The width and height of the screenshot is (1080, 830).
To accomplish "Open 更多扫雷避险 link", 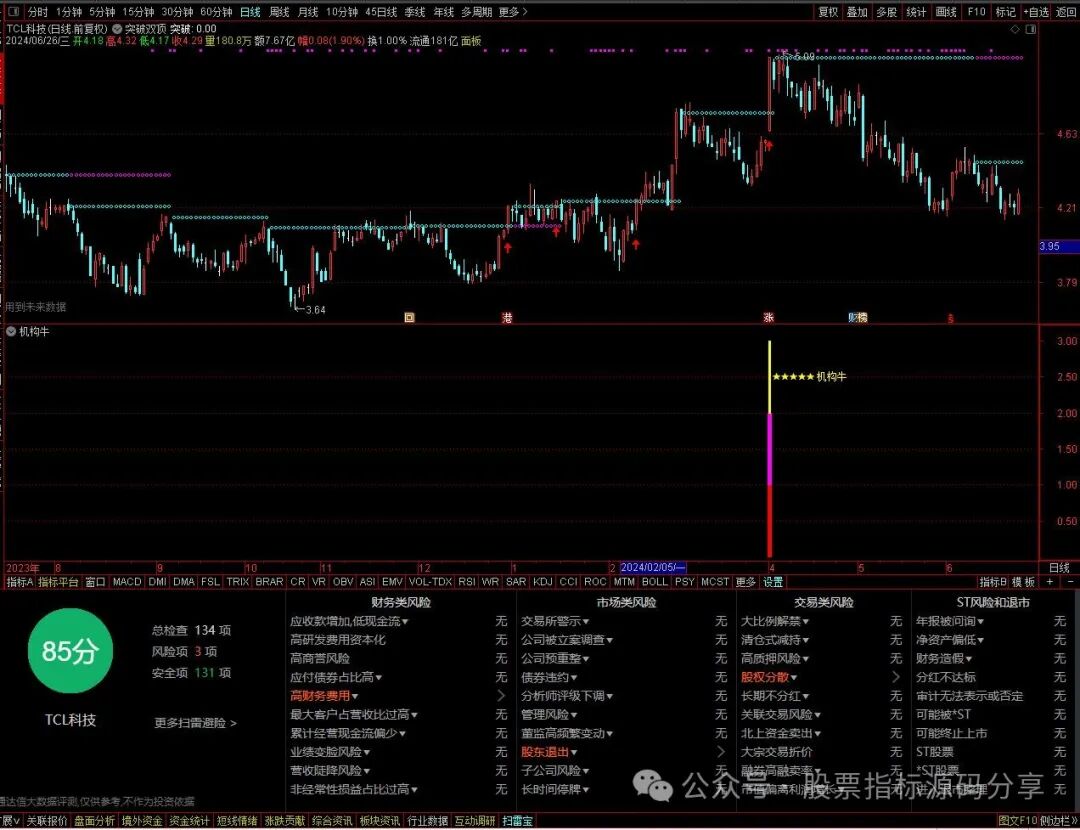I will pos(196,723).
